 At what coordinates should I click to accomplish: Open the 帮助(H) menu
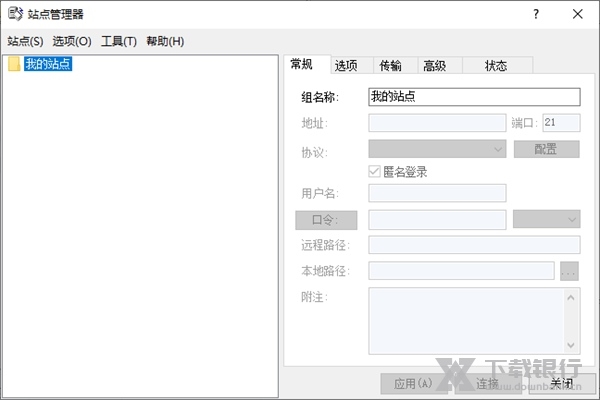pos(165,41)
